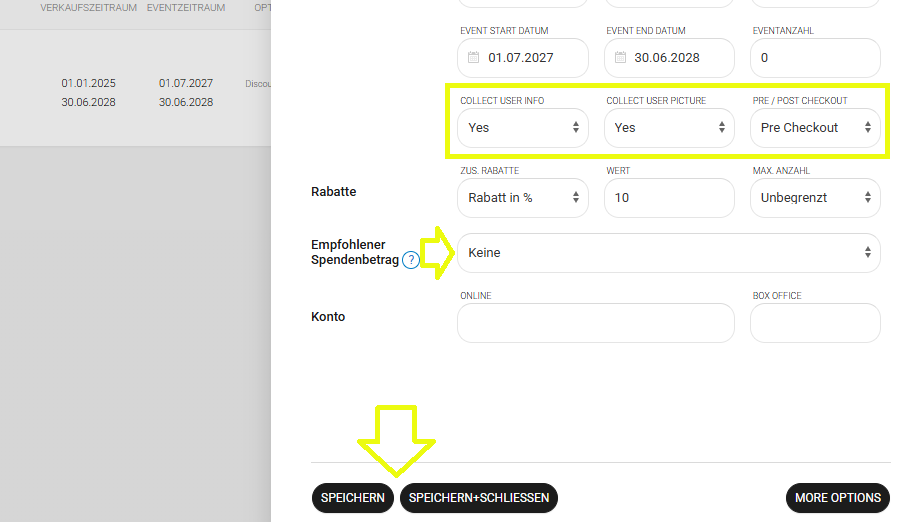Viewport: 916px width, 522px height.
Task: Click the Eventanzahl input field
Action: (x=814, y=58)
